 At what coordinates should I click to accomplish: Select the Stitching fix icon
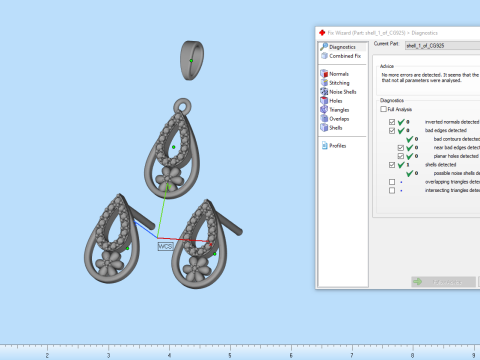tap(324, 82)
